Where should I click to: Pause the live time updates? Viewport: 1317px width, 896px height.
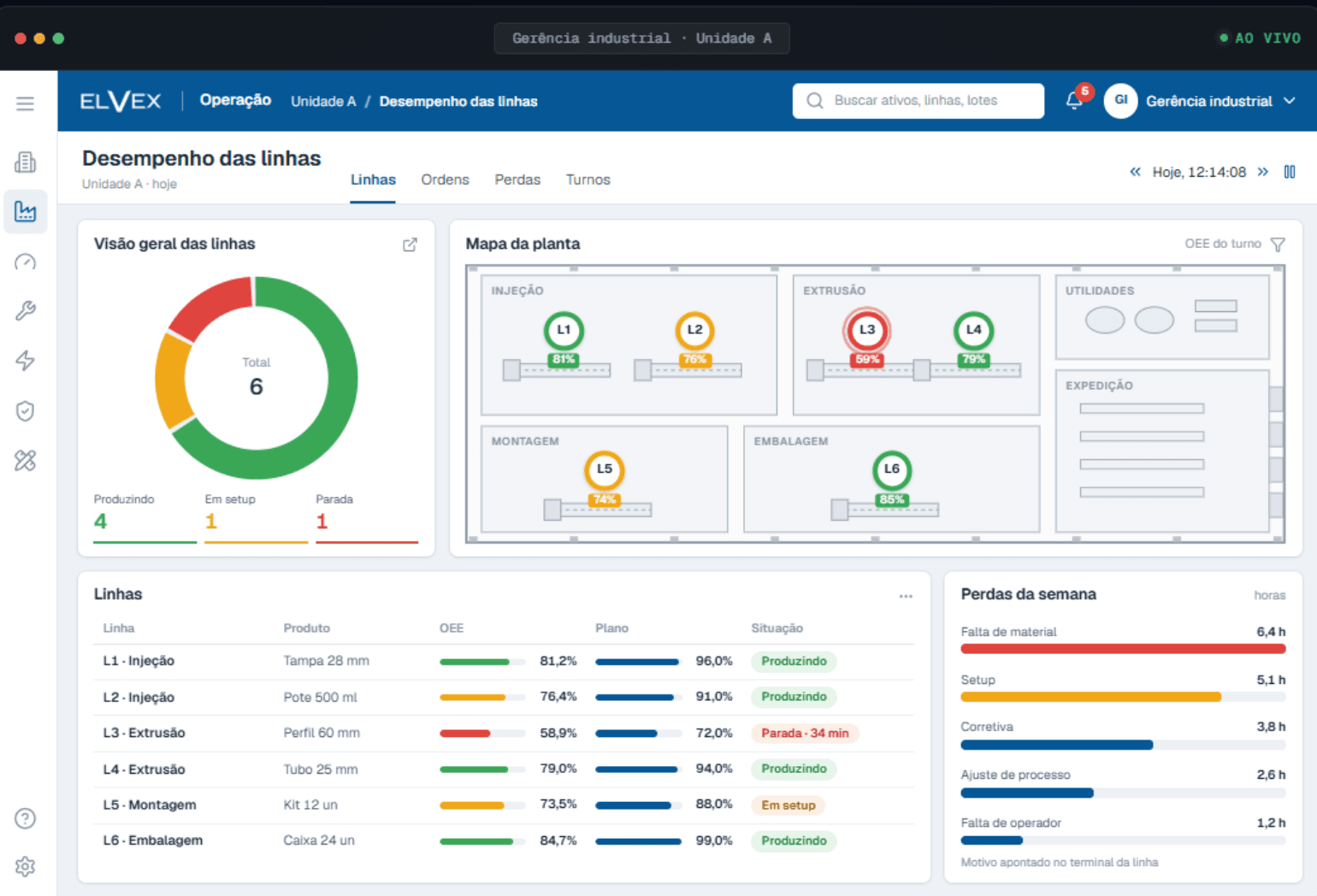pyautogui.click(x=1290, y=172)
